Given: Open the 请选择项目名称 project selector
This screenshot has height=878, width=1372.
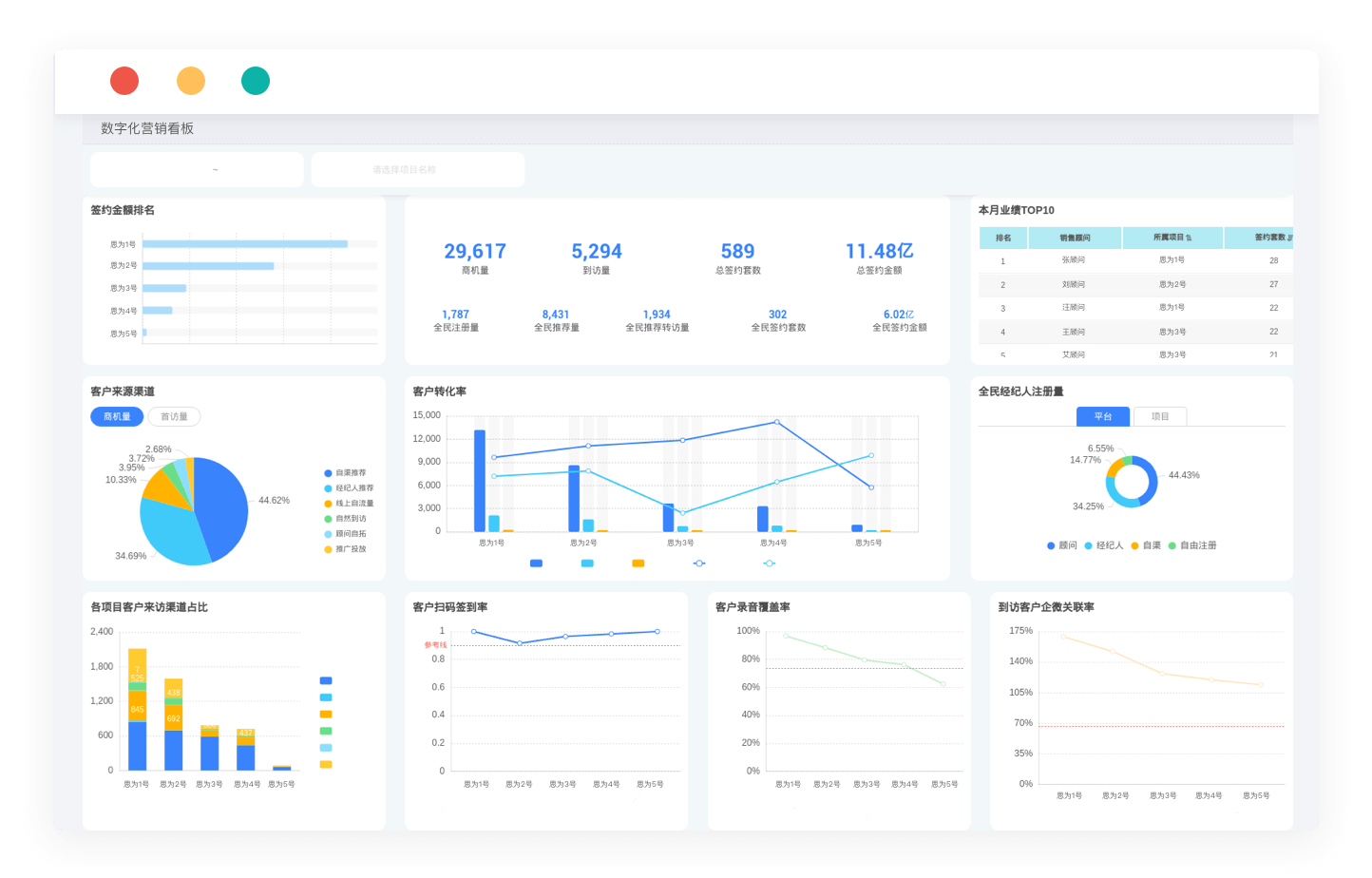Looking at the screenshot, I should click(418, 170).
